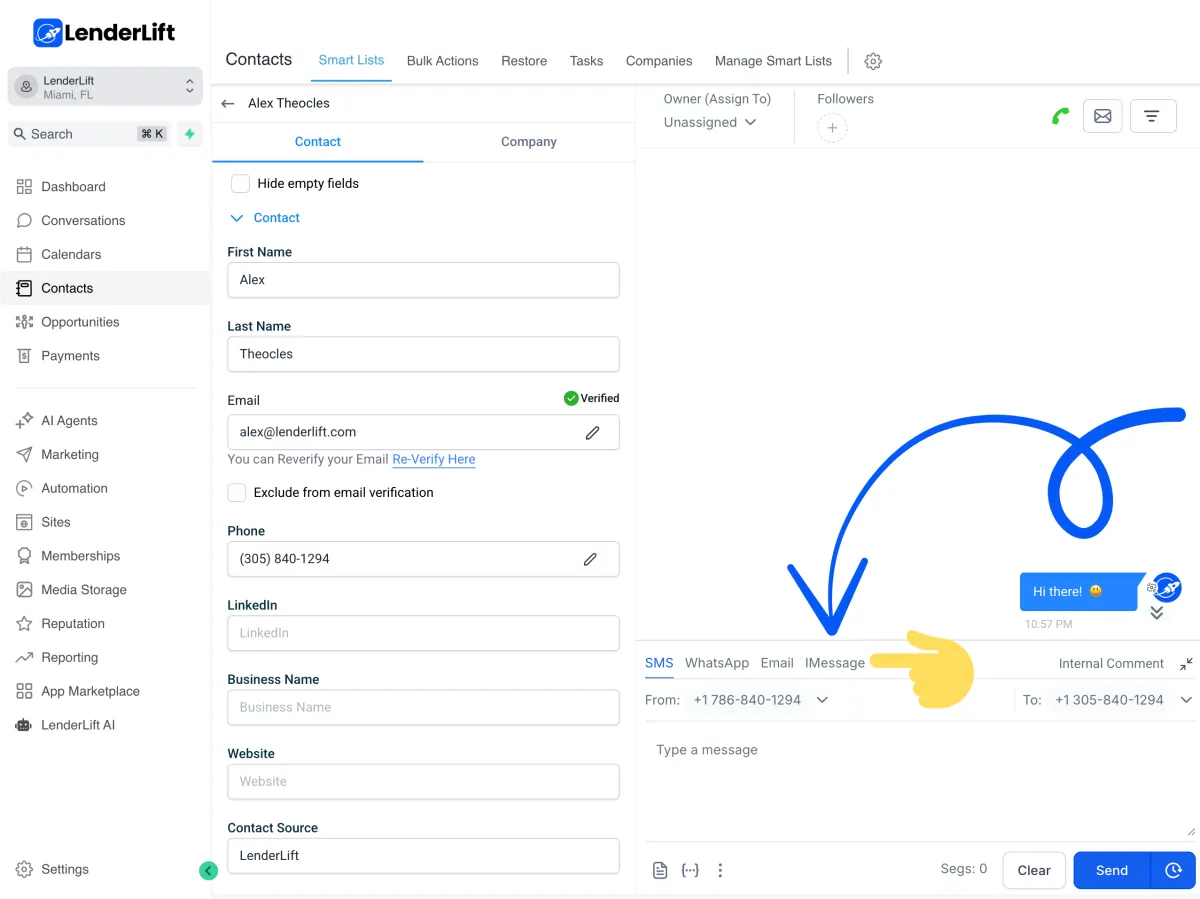
Task: Click the Business Name input field
Action: click(423, 707)
